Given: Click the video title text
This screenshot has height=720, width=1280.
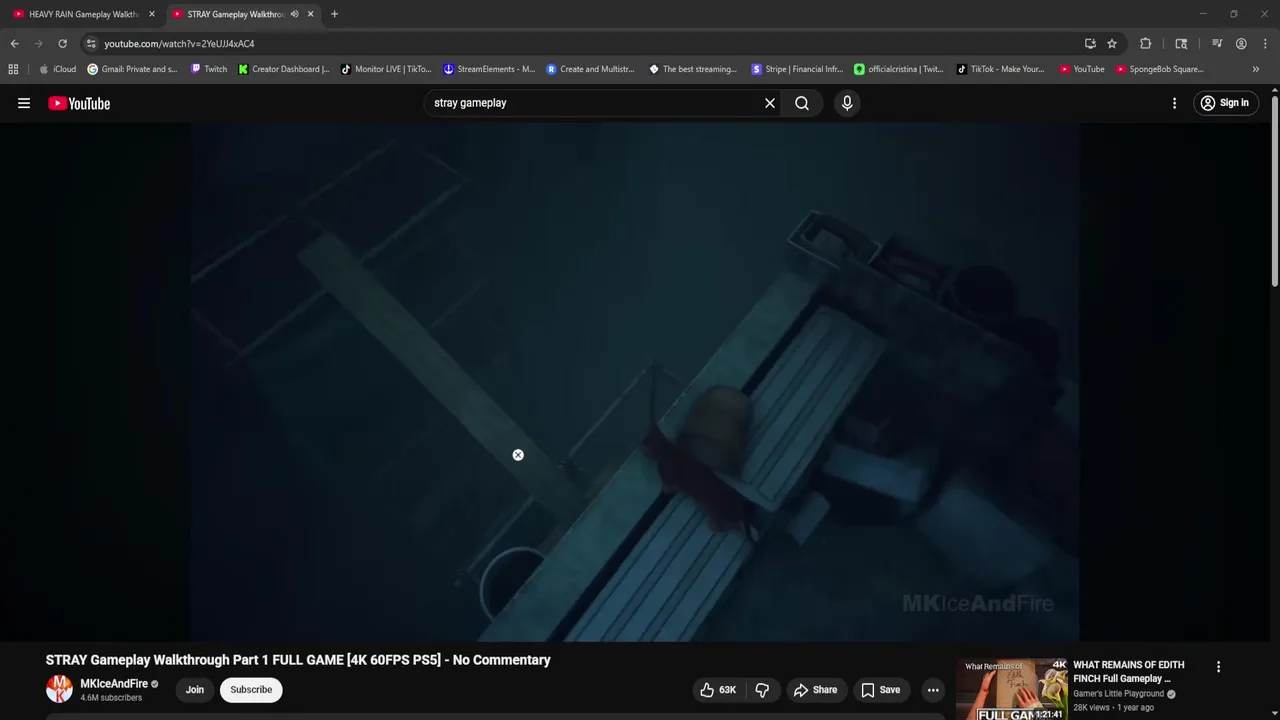Looking at the screenshot, I should pyautogui.click(x=298, y=660).
